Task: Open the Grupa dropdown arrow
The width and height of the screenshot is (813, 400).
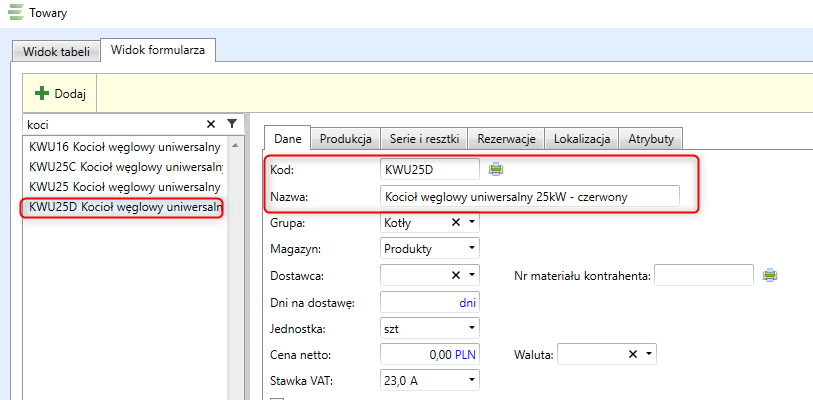Action: [x=471, y=222]
